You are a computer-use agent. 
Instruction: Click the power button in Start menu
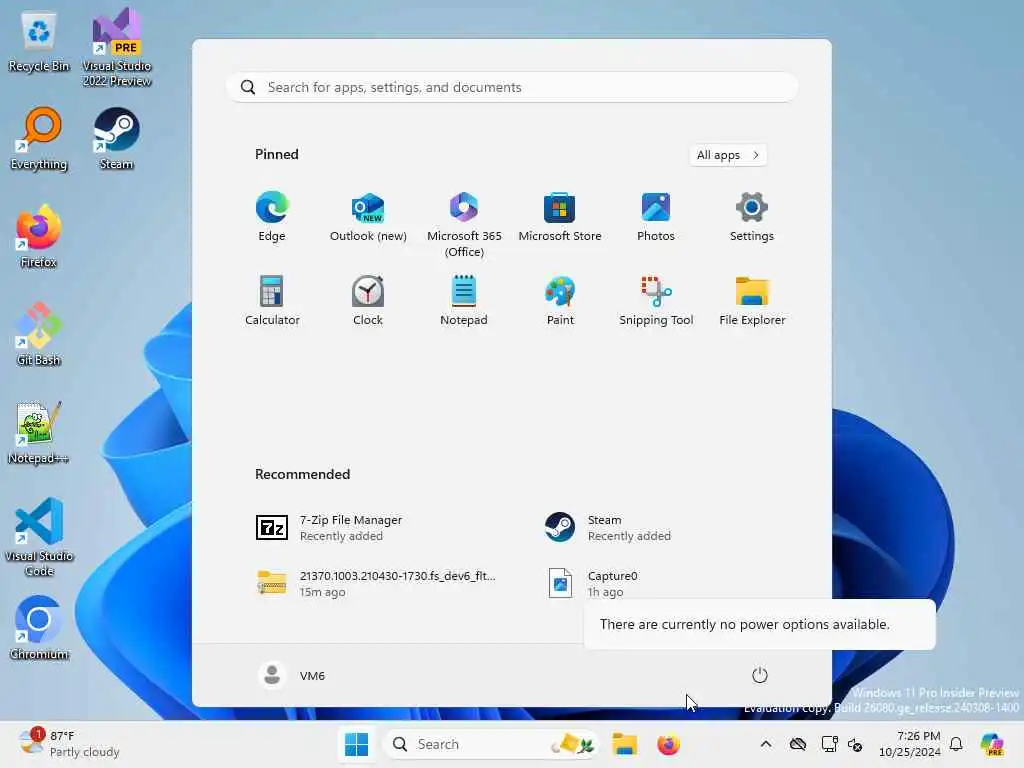click(760, 675)
